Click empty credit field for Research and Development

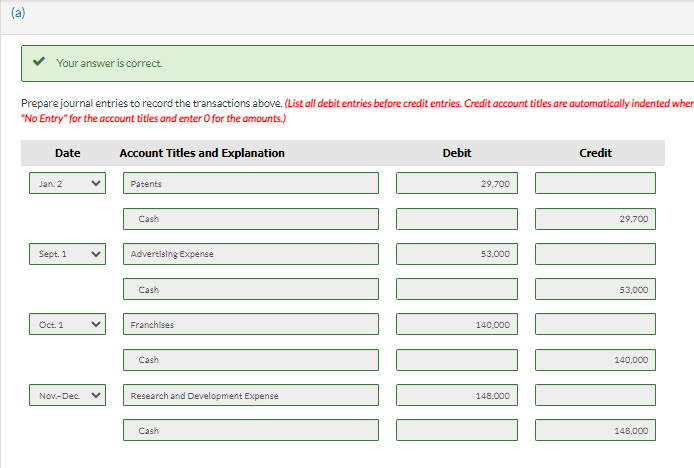(595, 395)
